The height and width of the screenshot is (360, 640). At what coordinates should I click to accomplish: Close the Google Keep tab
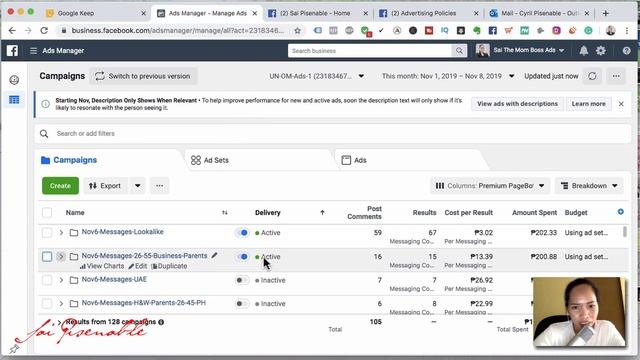(x=144, y=13)
